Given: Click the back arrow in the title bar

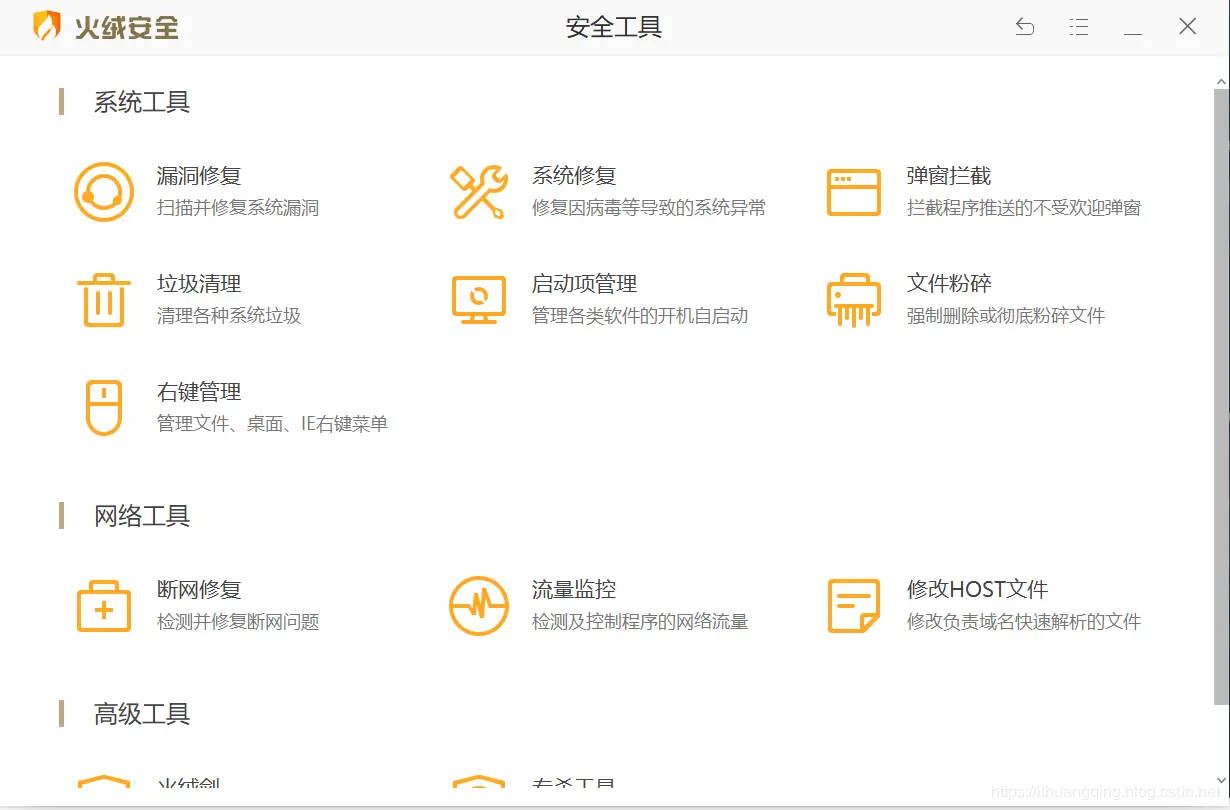Looking at the screenshot, I should tap(1024, 27).
